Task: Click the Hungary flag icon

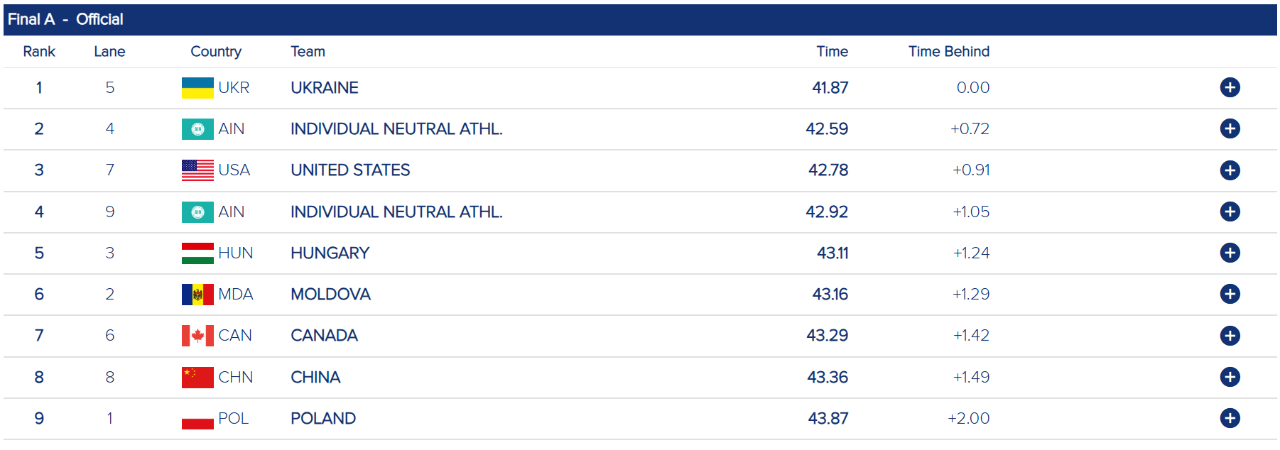Action: coord(198,253)
